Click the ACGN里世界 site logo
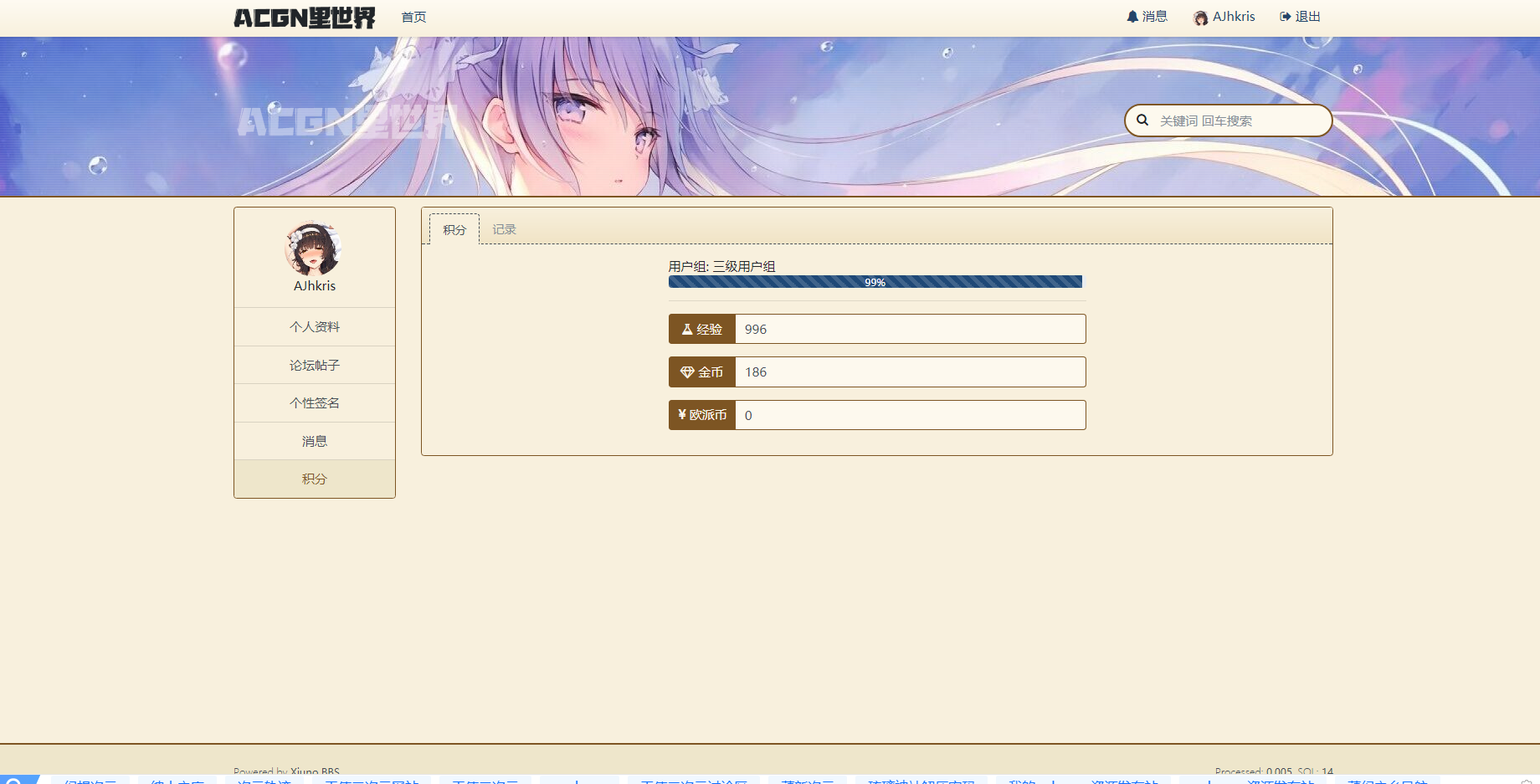This screenshot has height=784, width=1540. point(305,18)
